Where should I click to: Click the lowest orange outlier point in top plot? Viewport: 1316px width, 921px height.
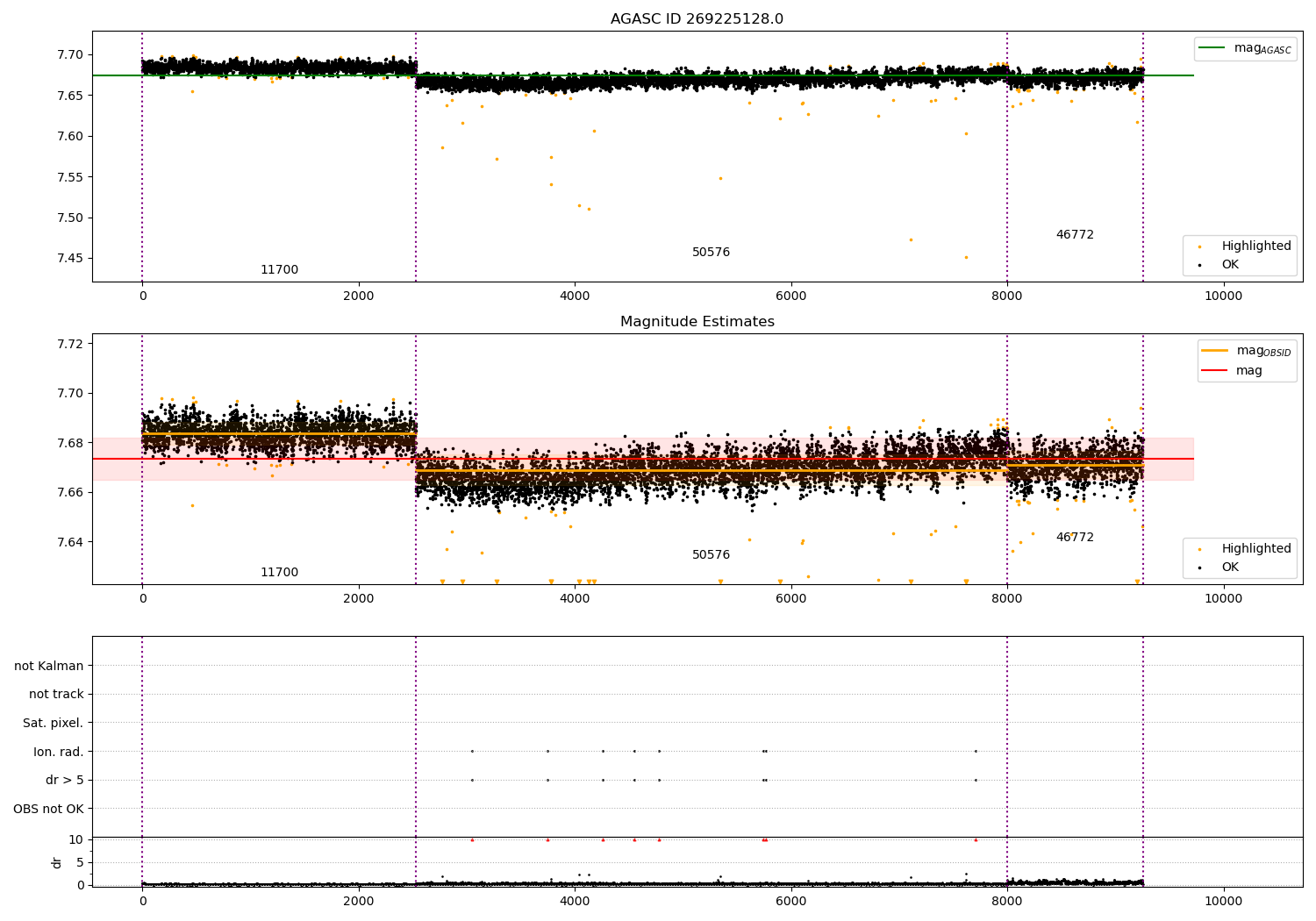coord(966,257)
